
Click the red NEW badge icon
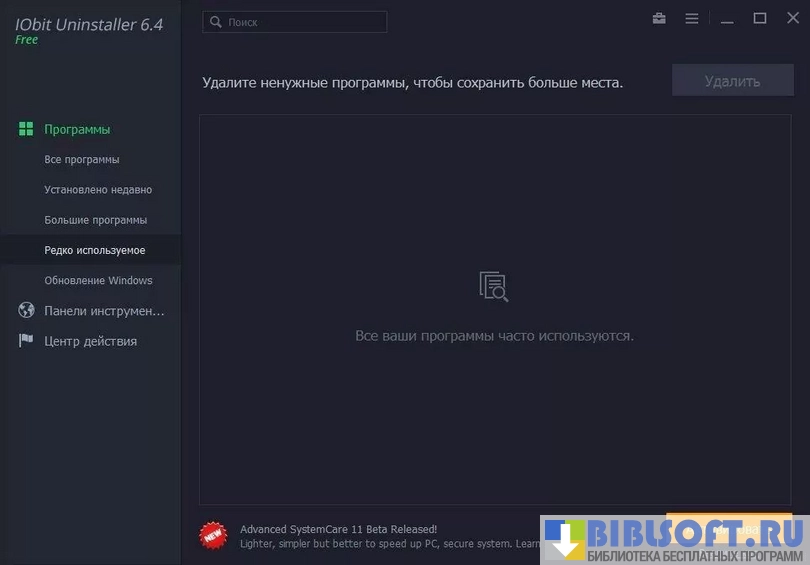coord(213,535)
